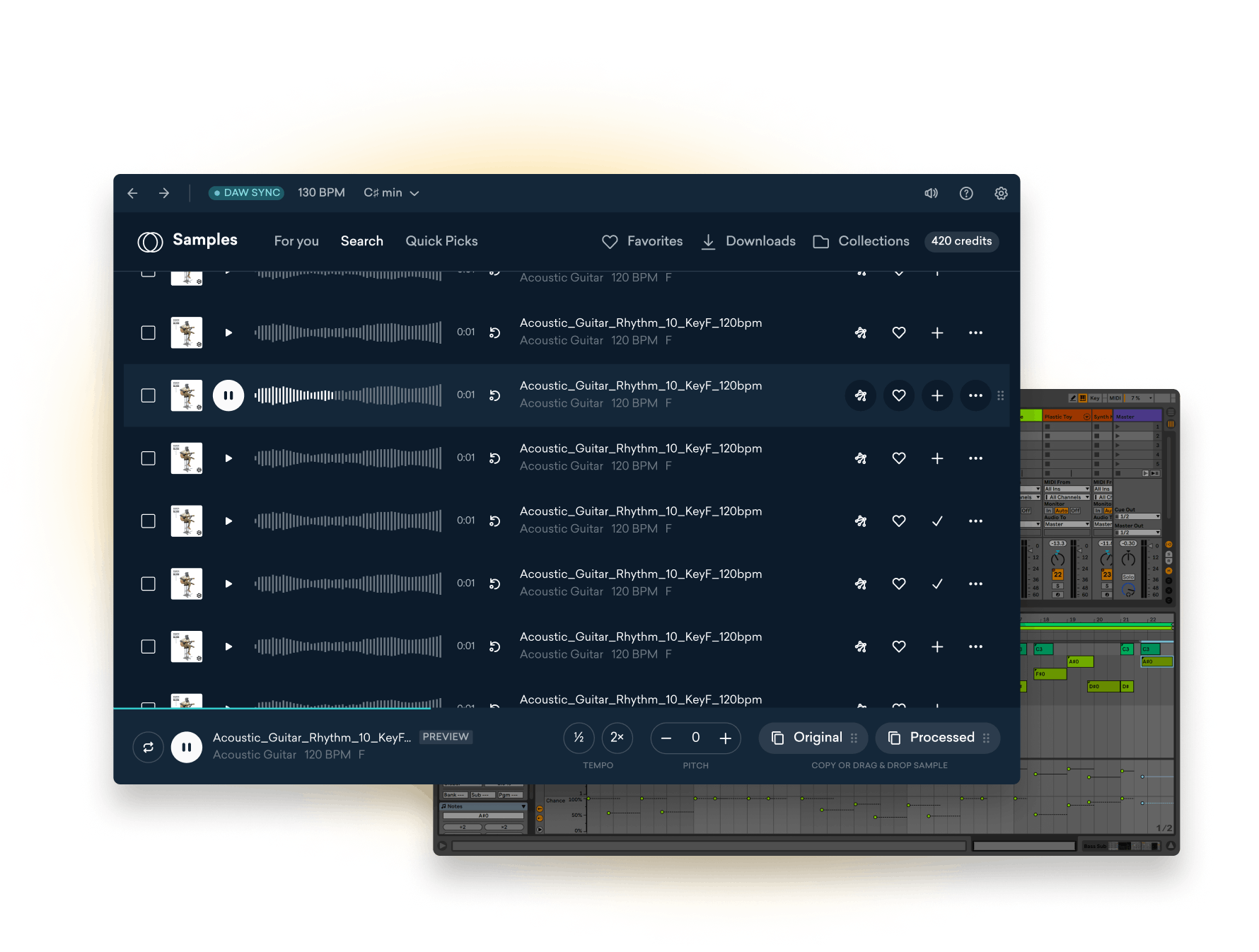This screenshot has width=1259, height=952.
Task: Open the Cue Out 1/2 dropdown
Action: click(x=1137, y=516)
